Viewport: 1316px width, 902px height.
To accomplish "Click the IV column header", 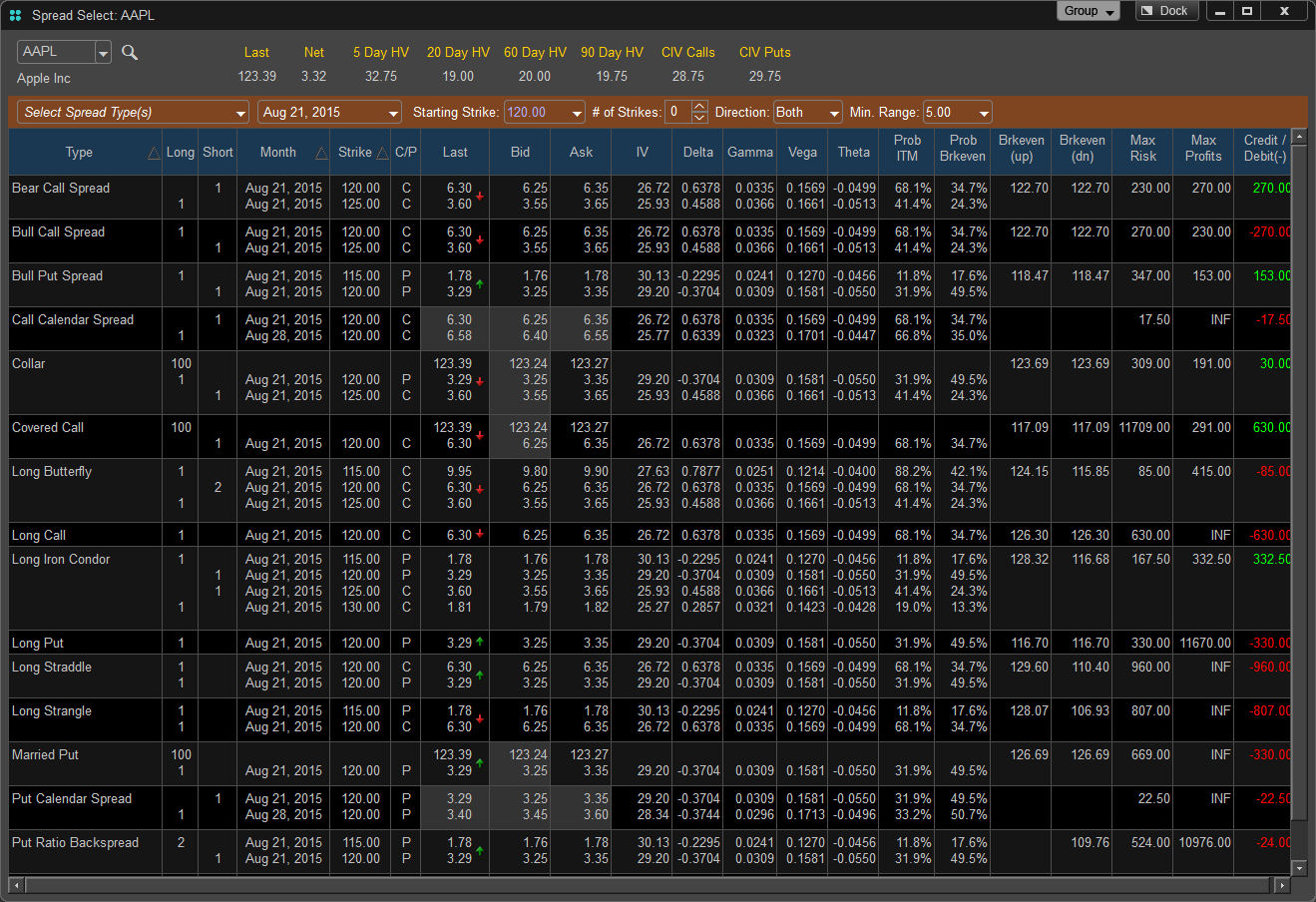I will [x=642, y=152].
